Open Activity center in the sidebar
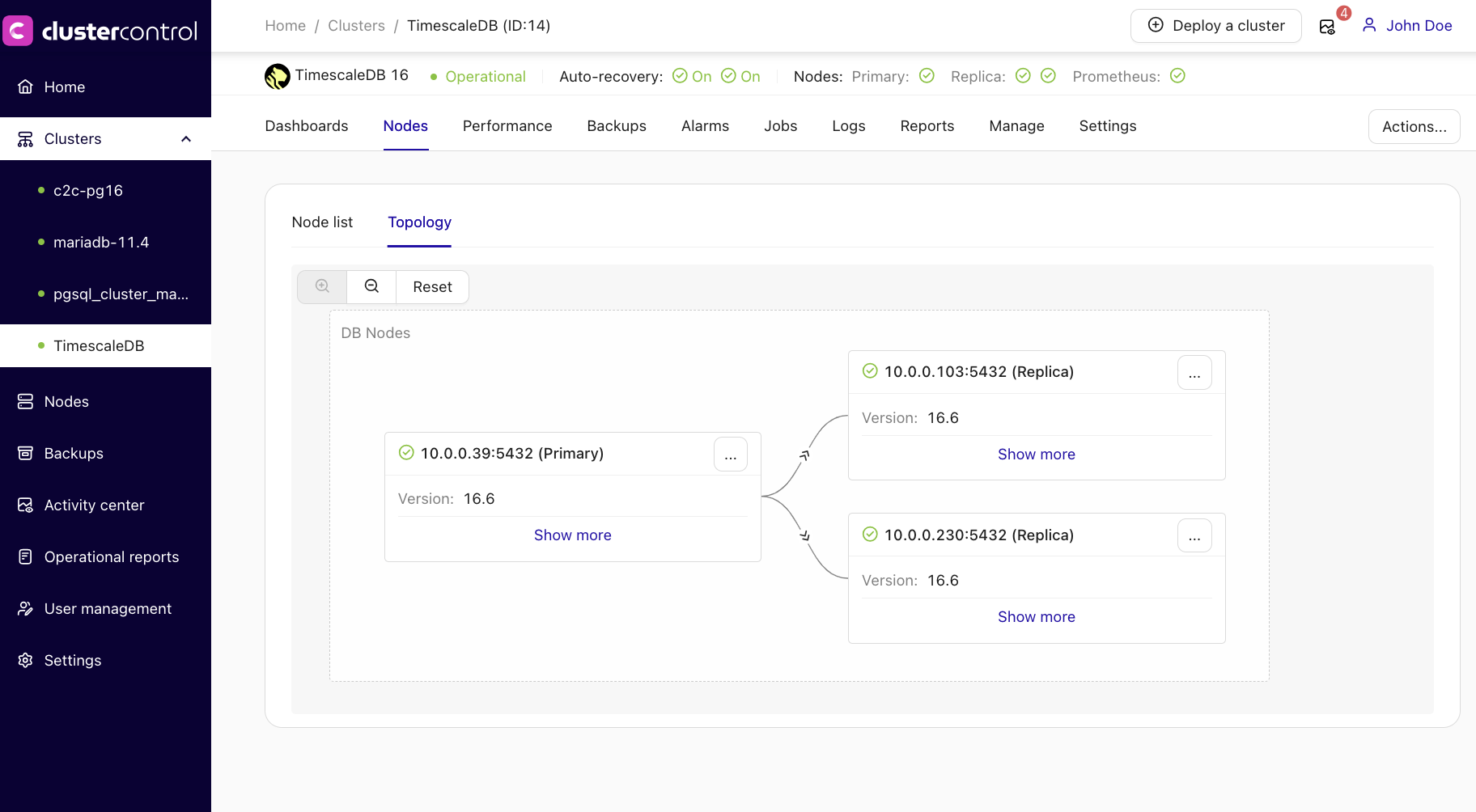The width and height of the screenshot is (1476, 812). (x=94, y=505)
